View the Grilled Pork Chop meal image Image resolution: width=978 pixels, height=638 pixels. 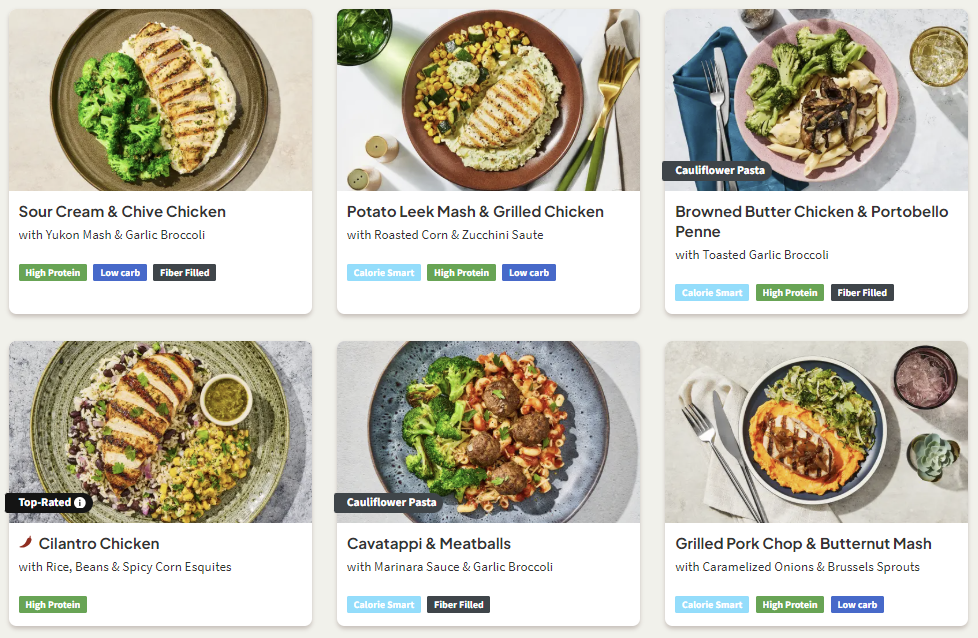coord(816,432)
